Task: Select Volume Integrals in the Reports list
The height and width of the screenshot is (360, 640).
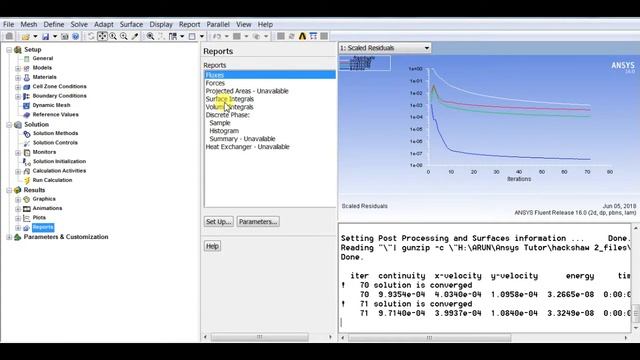Action: point(229,107)
